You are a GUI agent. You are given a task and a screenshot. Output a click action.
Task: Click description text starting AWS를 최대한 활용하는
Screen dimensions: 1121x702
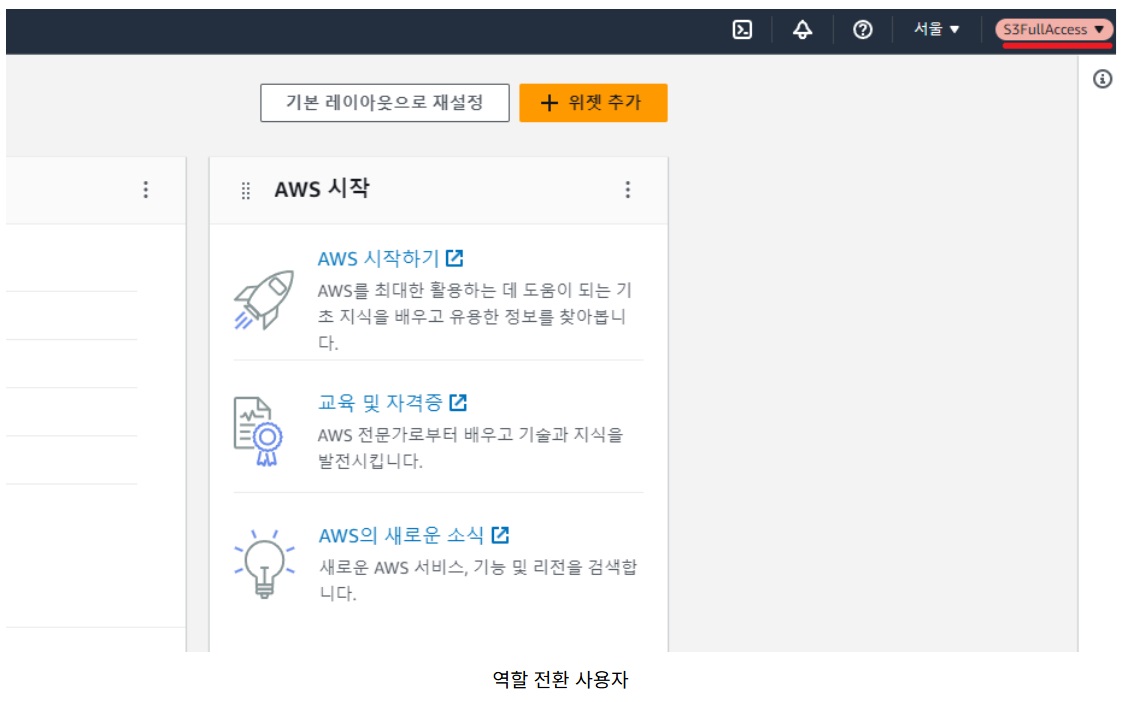(475, 316)
